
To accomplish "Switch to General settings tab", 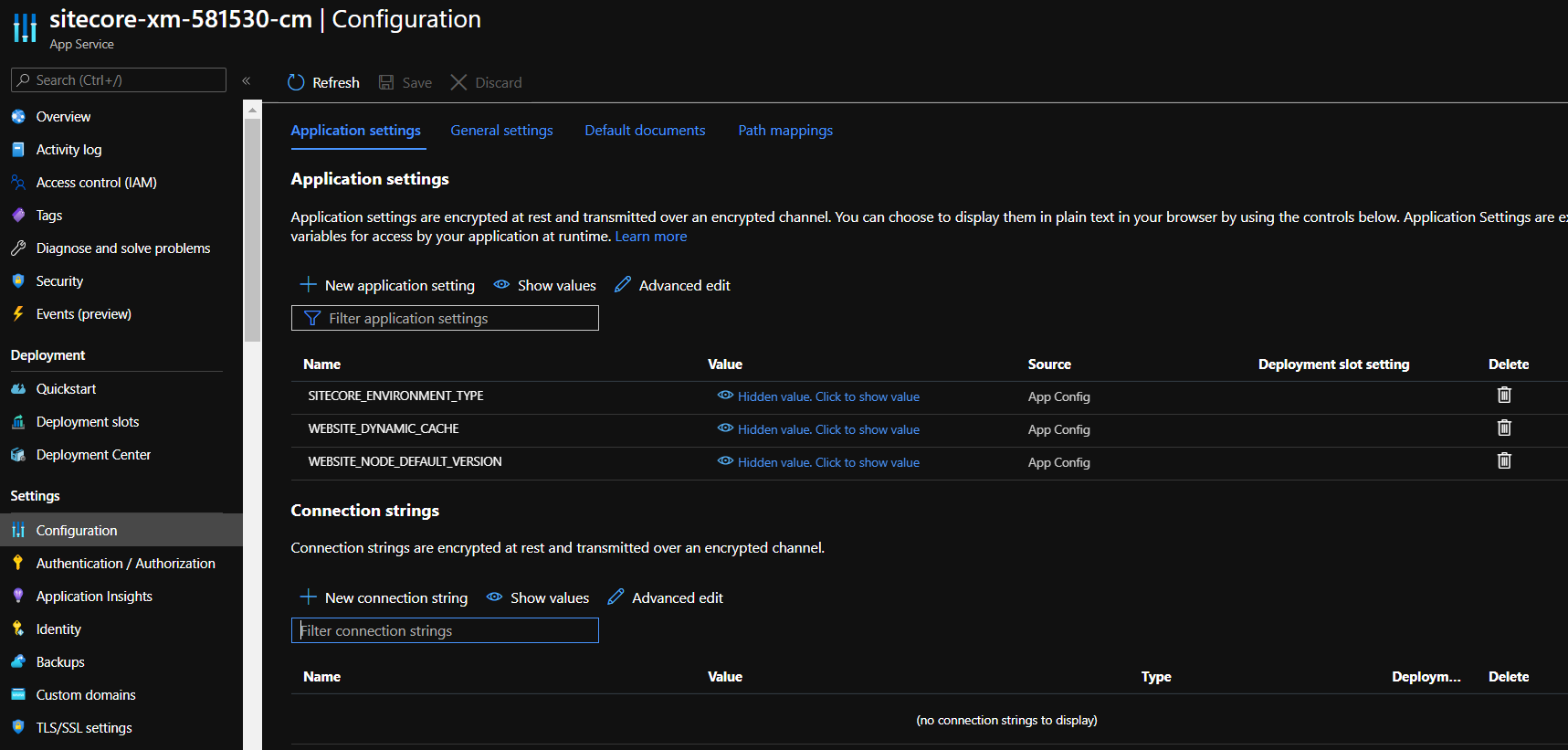I will [x=501, y=131].
